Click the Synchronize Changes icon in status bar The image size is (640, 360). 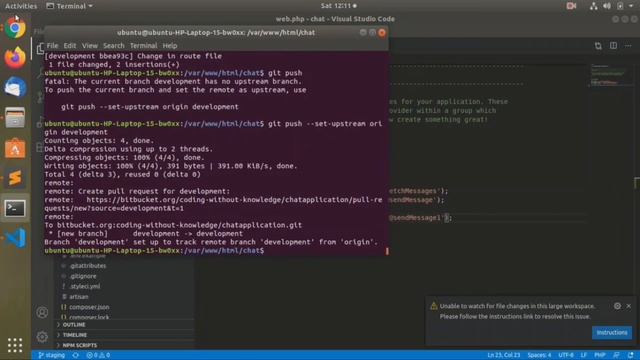[x=76, y=355]
